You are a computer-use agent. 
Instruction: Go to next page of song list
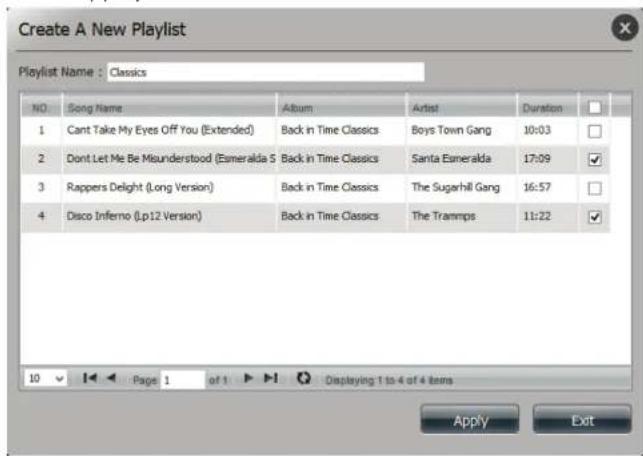pyautogui.click(x=248, y=378)
